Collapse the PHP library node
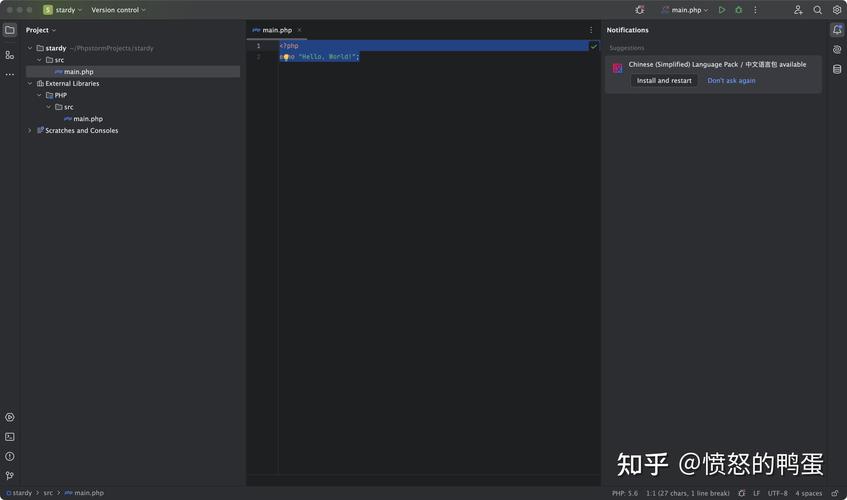 [39, 95]
